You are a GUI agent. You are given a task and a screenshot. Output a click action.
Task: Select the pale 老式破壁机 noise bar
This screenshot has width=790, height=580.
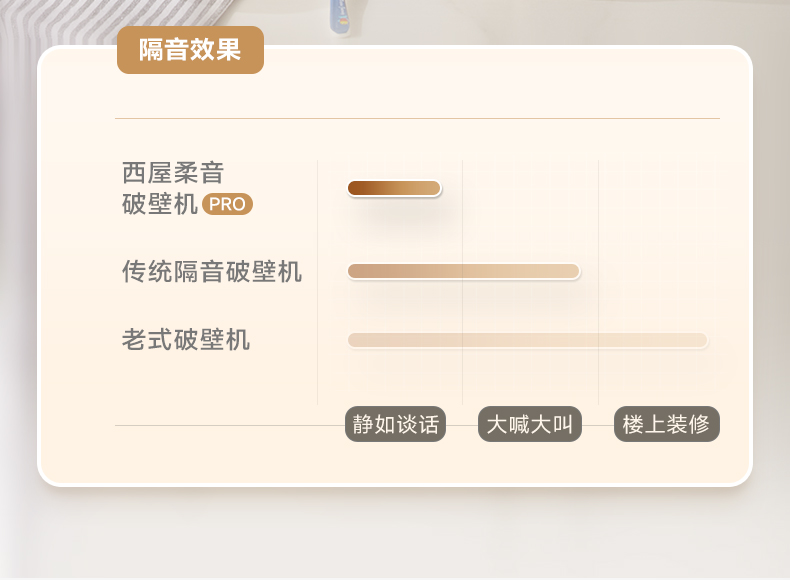pyautogui.click(x=528, y=340)
